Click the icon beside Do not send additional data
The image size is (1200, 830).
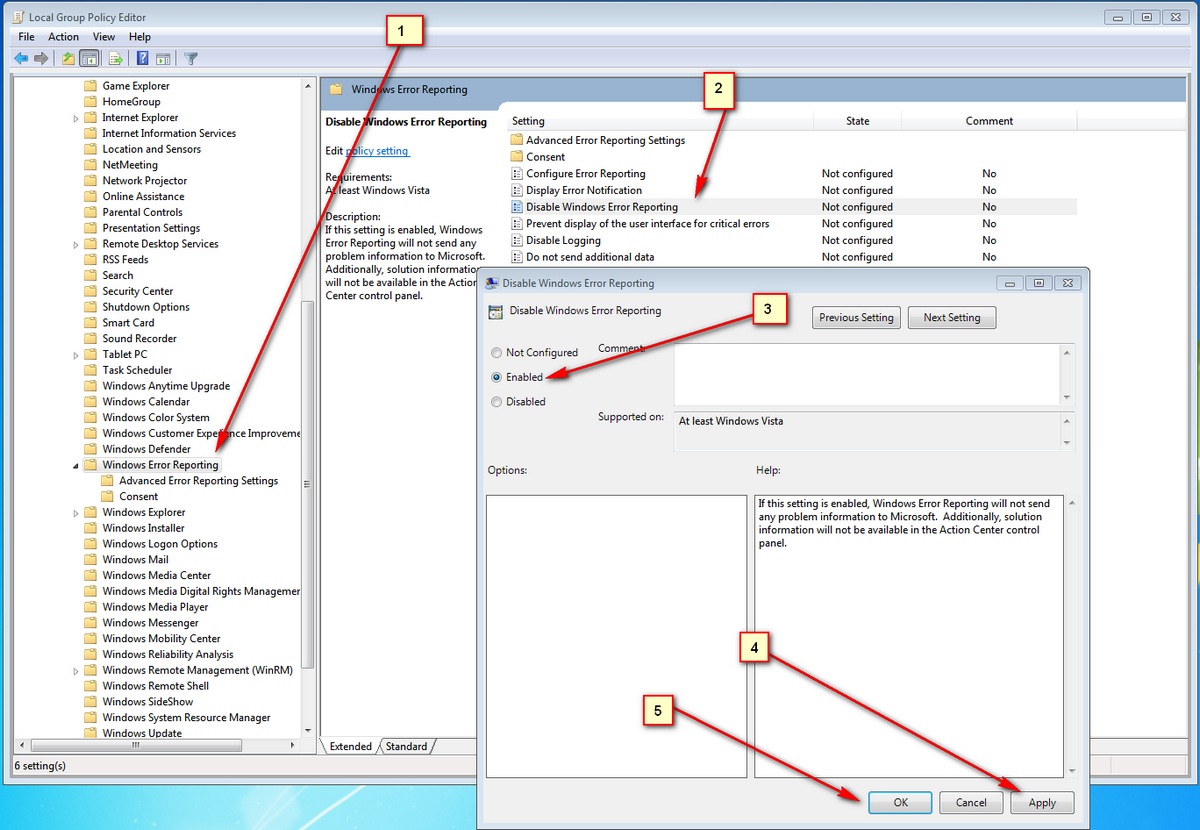click(x=517, y=257)
